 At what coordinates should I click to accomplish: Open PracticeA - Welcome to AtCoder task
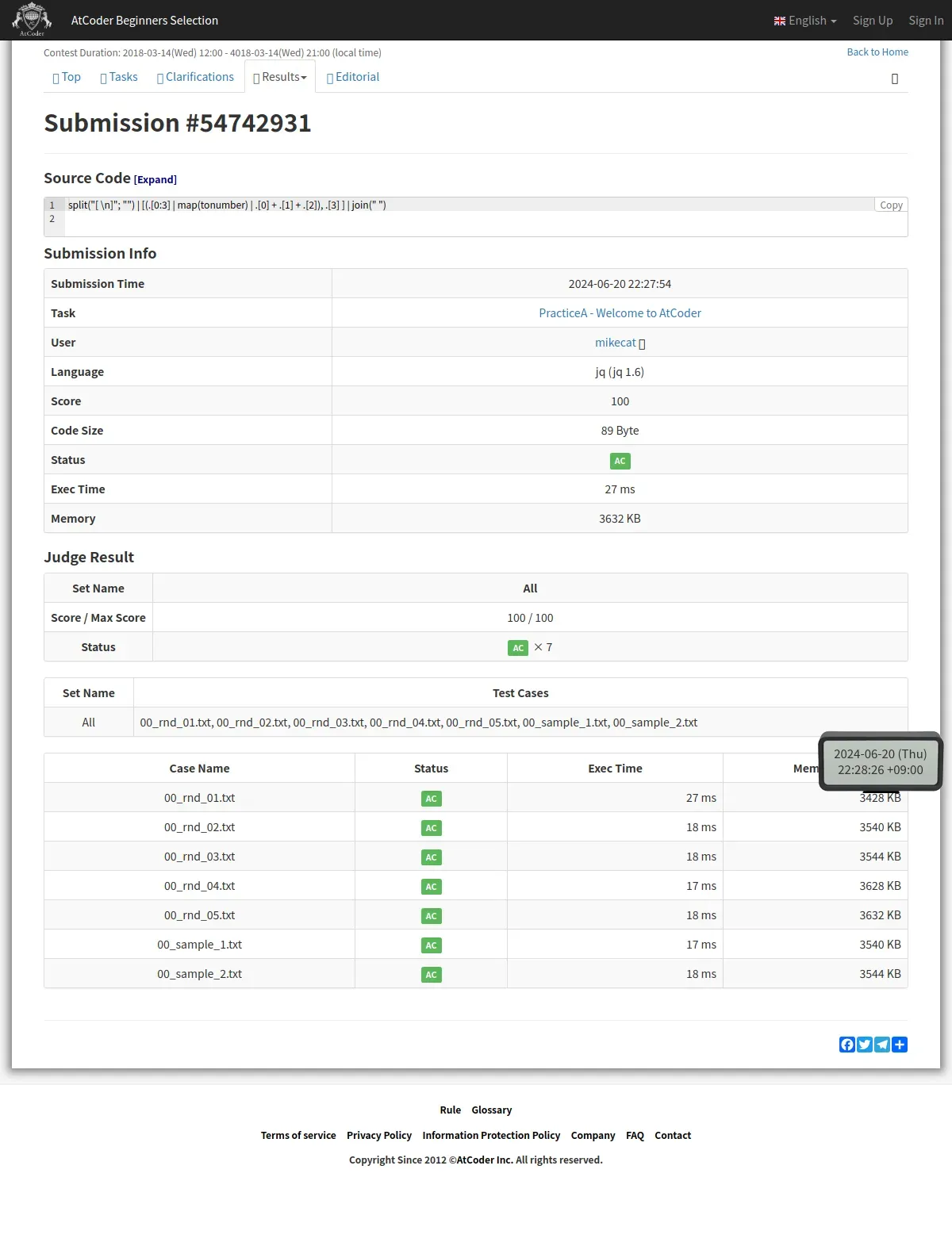coord(620,313)
